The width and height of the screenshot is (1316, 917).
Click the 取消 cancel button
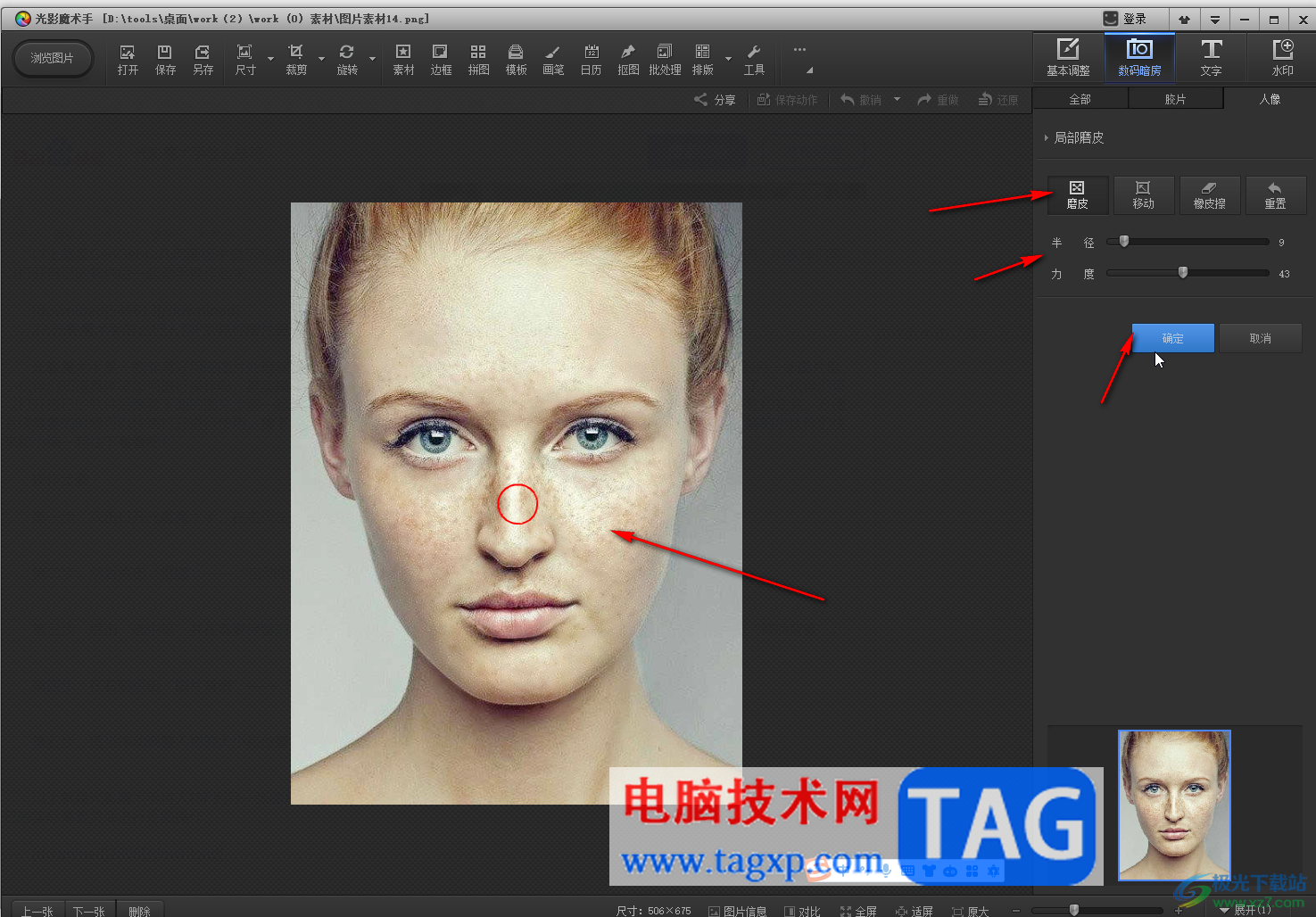(x=1261, y=338)
